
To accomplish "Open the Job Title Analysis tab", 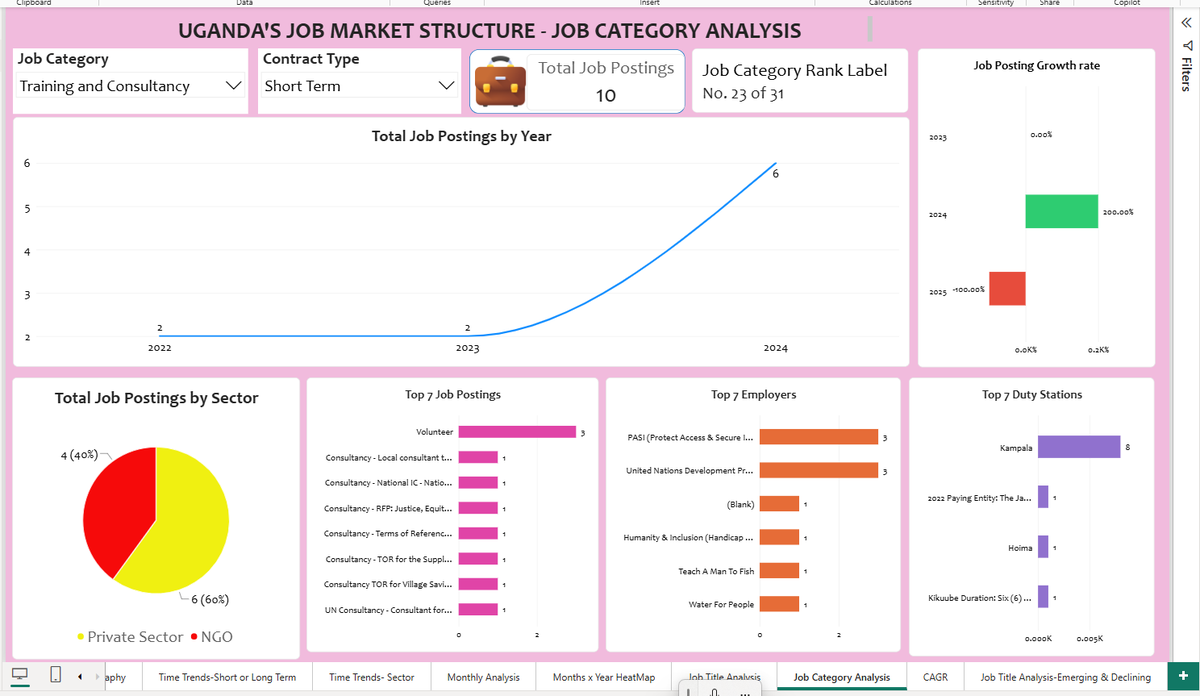I will pyautogui.click(x=724, y=677).
